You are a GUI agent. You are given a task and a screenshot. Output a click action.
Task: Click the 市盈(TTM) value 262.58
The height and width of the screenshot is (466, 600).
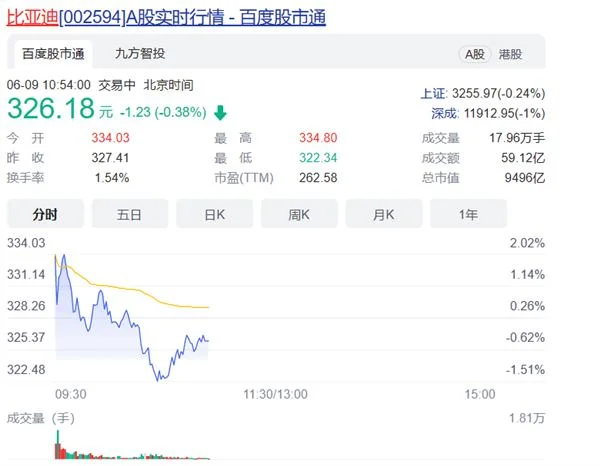coord(318,178)
